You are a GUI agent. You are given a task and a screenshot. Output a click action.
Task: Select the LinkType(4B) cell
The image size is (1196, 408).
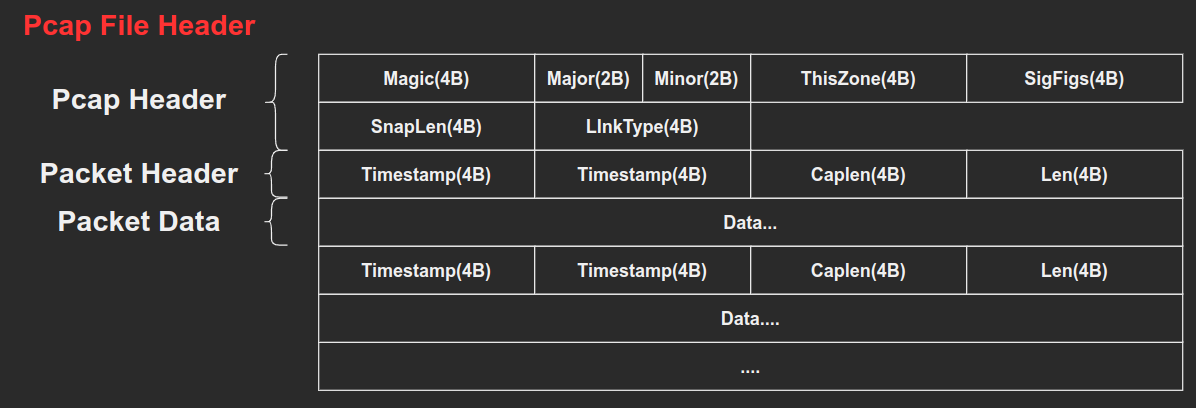(x=642, y=126)
